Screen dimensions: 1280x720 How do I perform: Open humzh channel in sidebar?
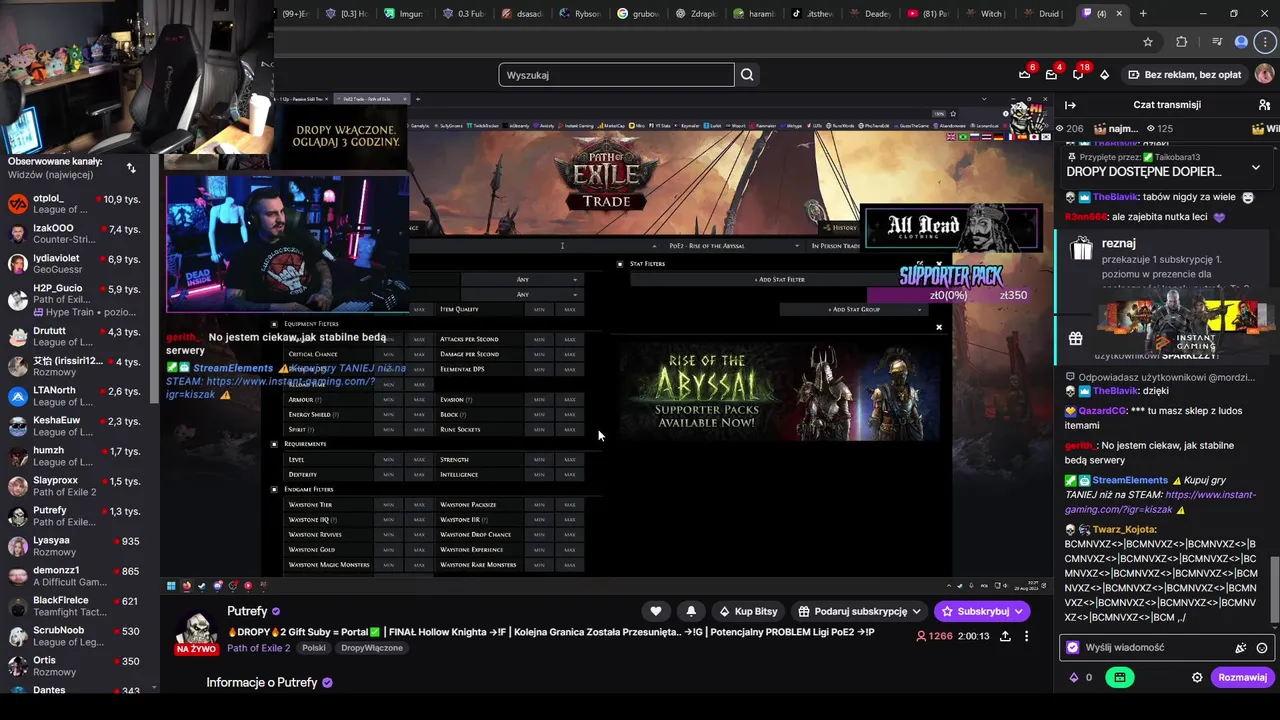coord(76,456)
